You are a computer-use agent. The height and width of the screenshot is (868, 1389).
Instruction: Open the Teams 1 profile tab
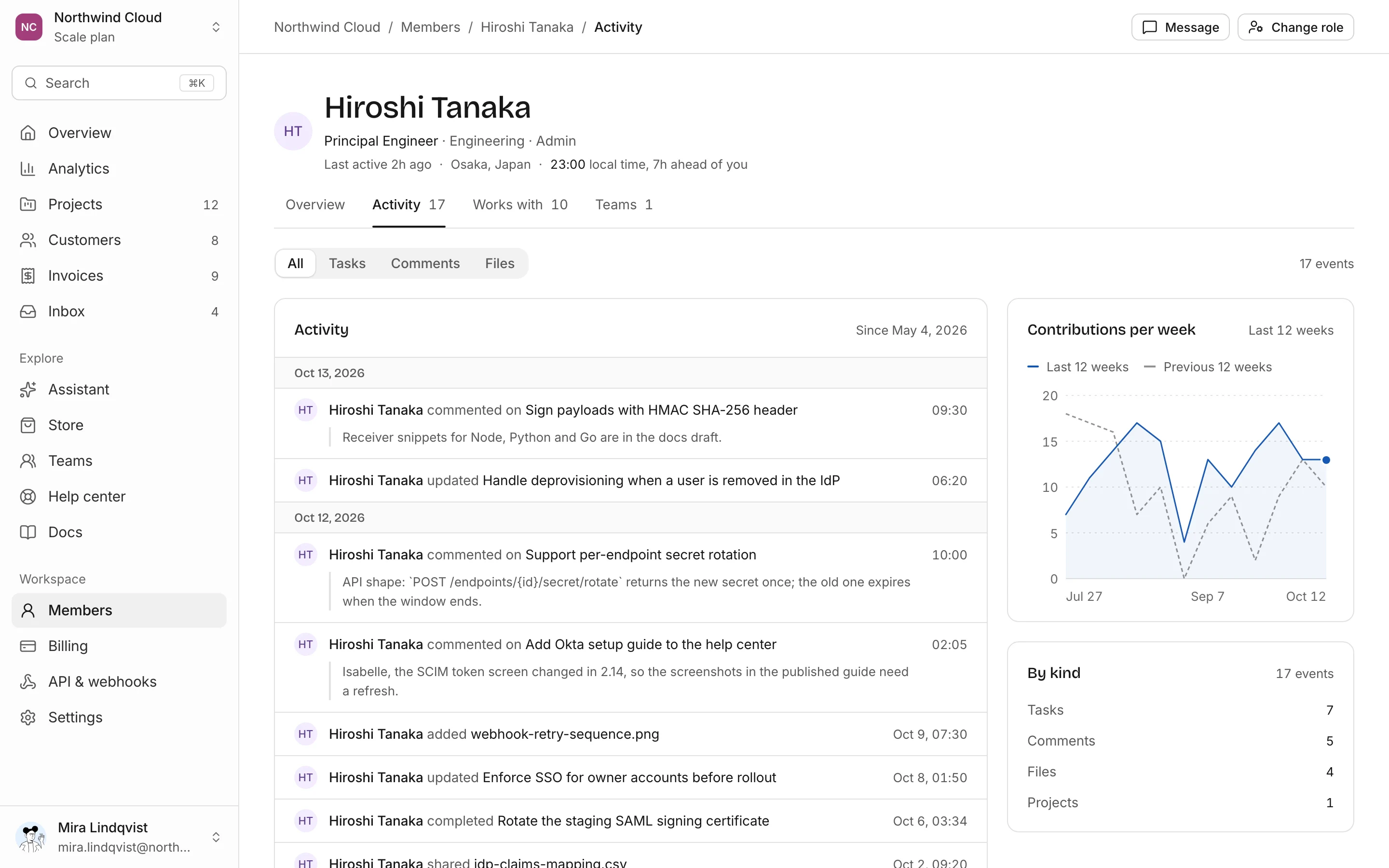click(623, 204)
